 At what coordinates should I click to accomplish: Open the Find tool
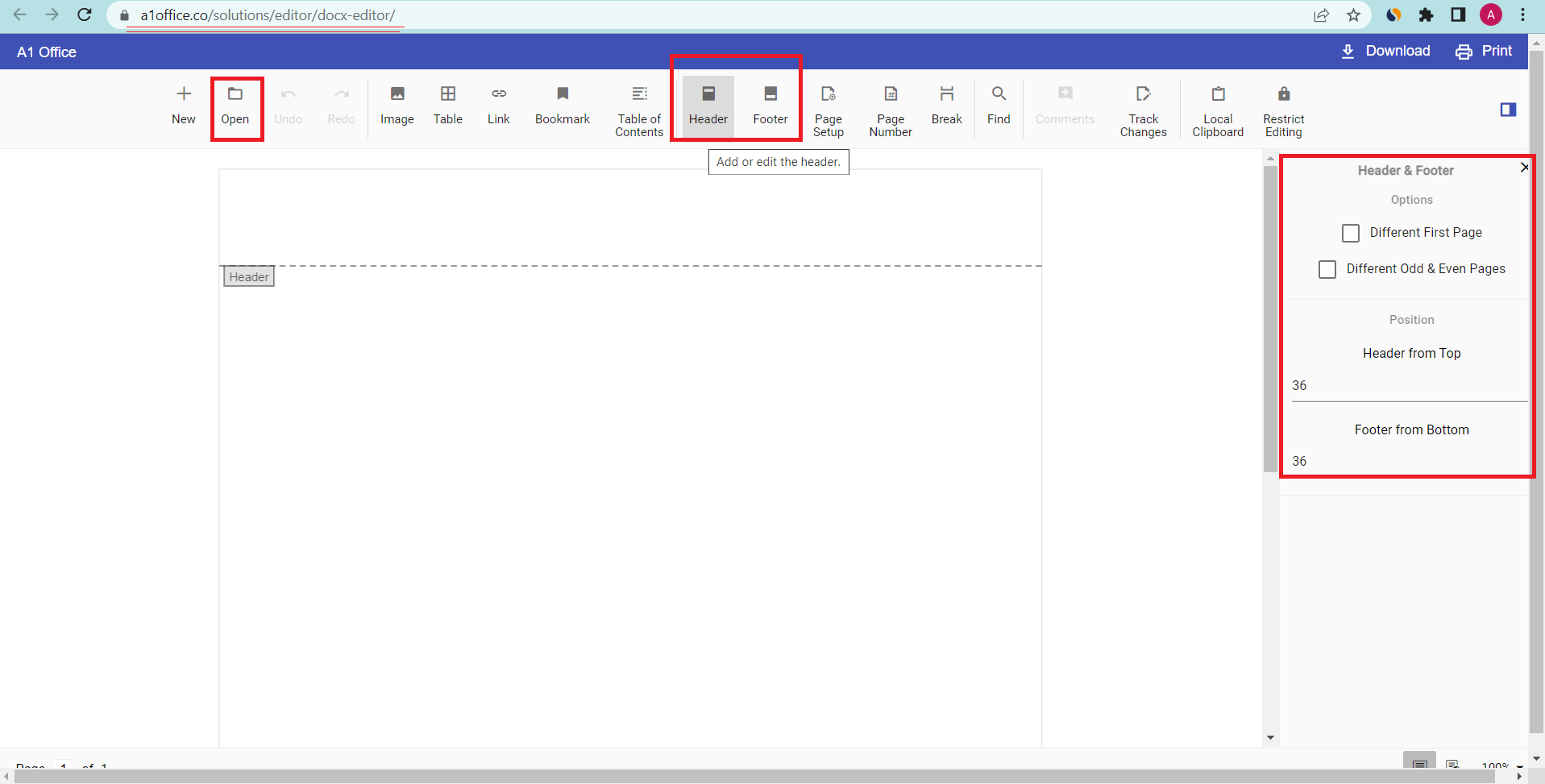point(999,106)
